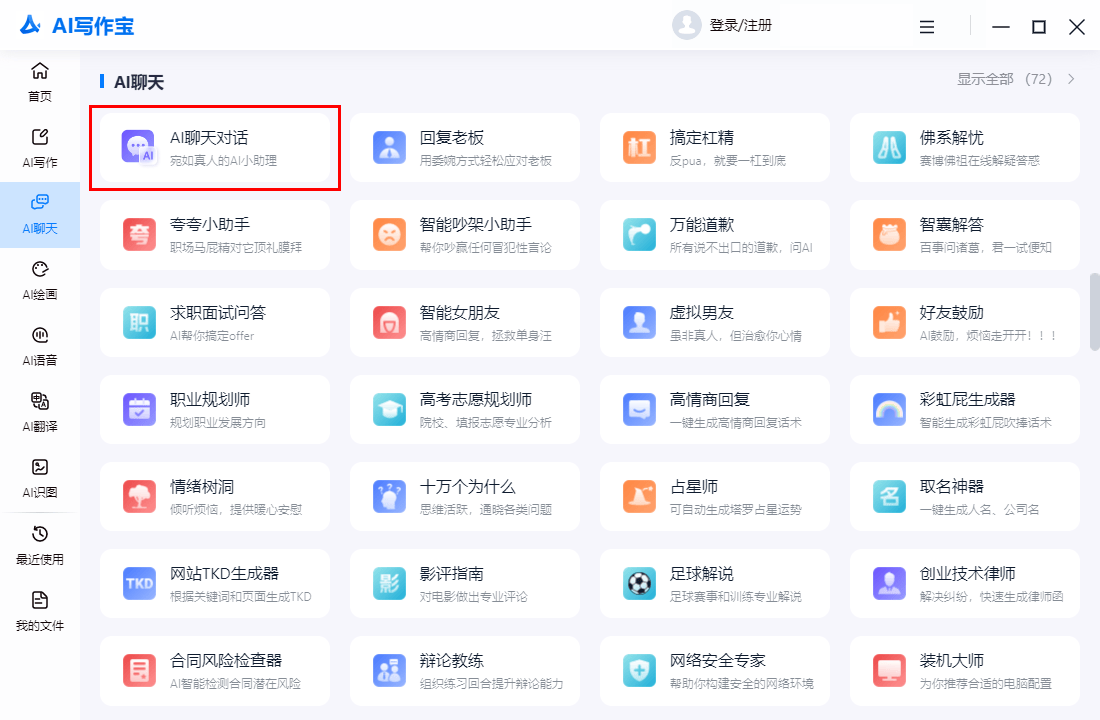Click the 占星师 wizard hat icon

coord(639,496)
